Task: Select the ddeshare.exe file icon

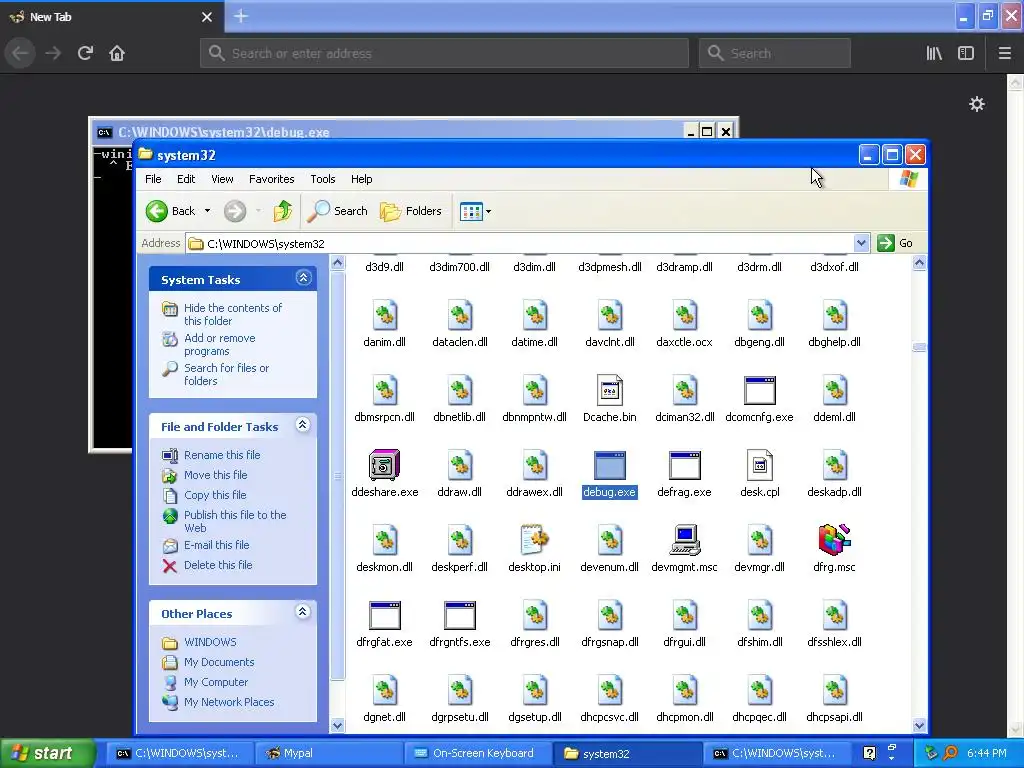Action: point(384,465)
